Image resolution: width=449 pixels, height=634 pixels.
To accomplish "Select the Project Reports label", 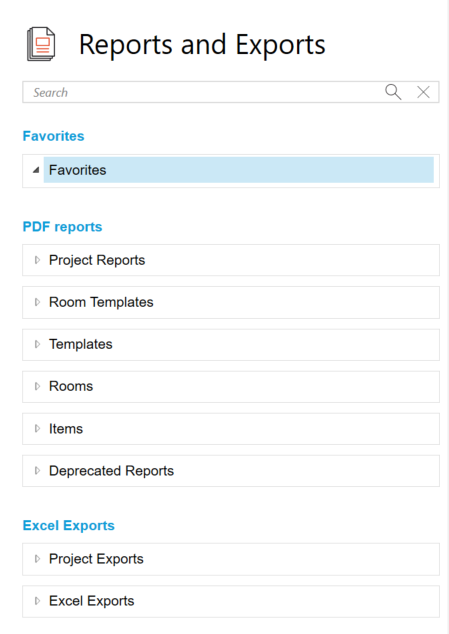I will pos(97,260).
